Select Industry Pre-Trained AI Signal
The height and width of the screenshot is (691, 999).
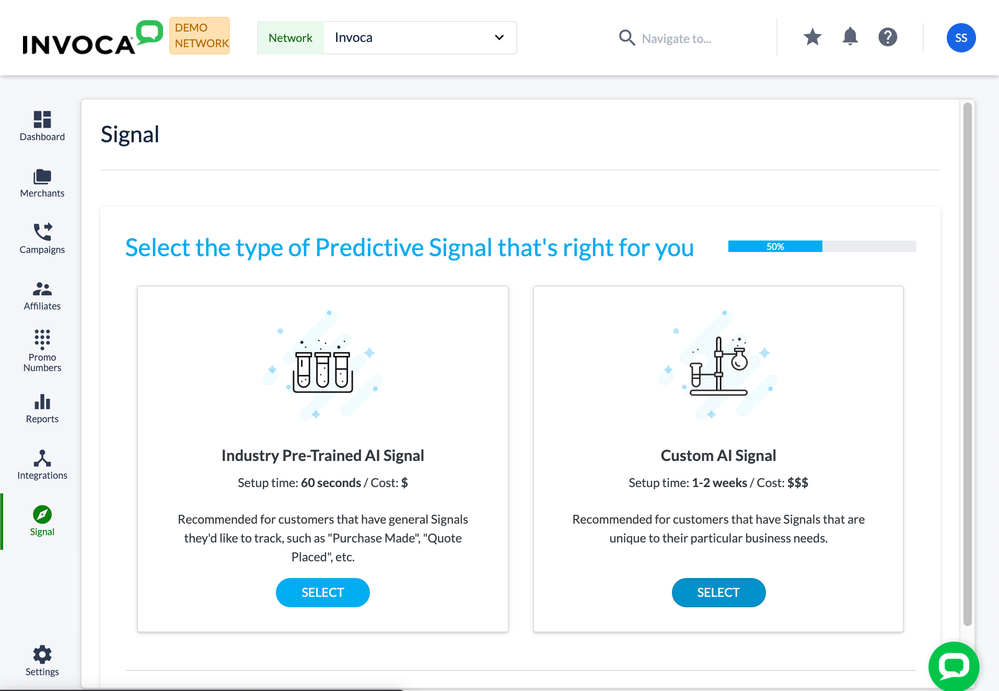tap(322, 592)
